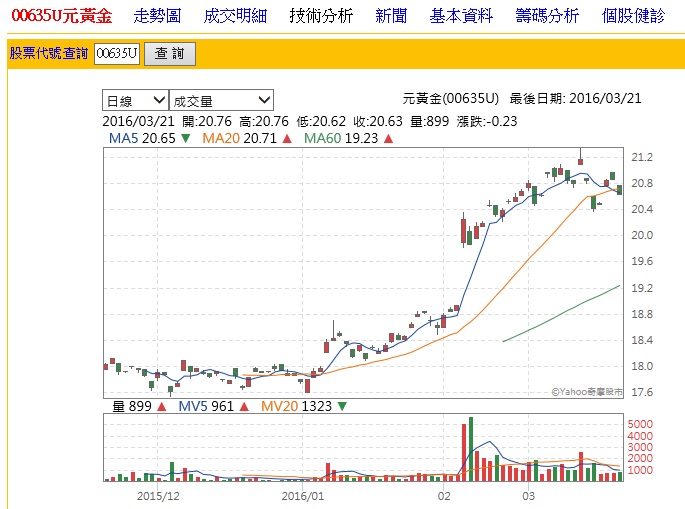Click the MA60 19.23 legend label

(341, 139)
